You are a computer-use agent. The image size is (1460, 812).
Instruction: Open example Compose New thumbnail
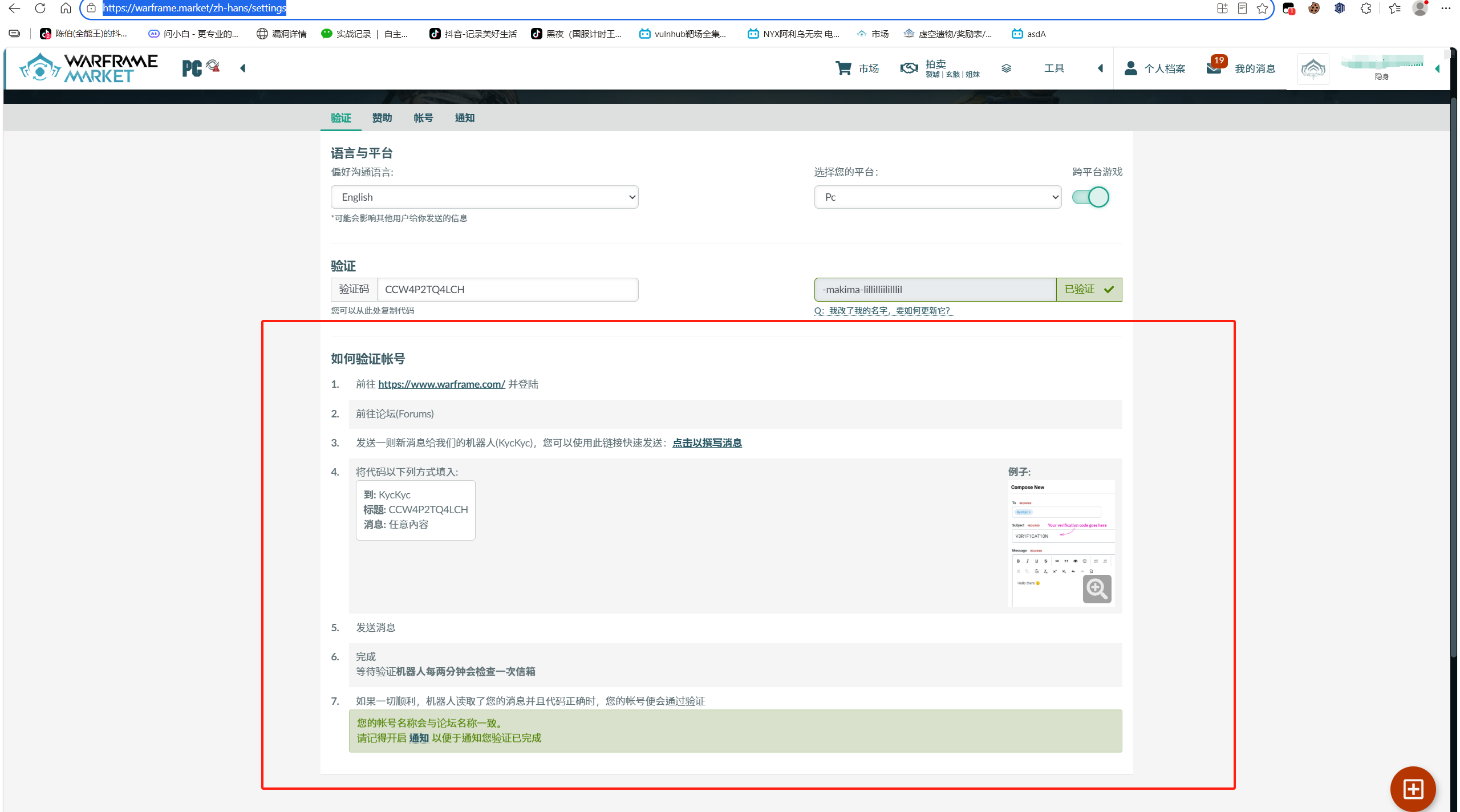1062,543
